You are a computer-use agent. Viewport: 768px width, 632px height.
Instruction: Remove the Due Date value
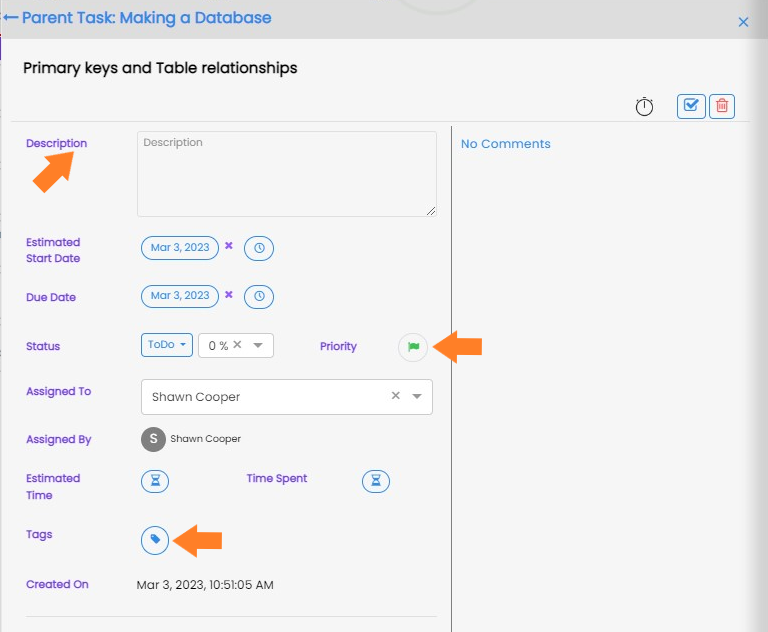pos(229,294)
